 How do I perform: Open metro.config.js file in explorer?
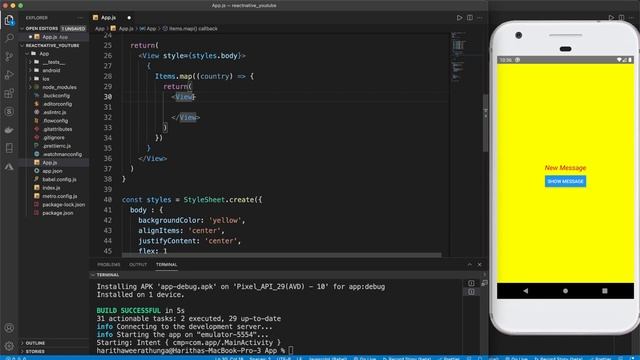click(60, 196)
